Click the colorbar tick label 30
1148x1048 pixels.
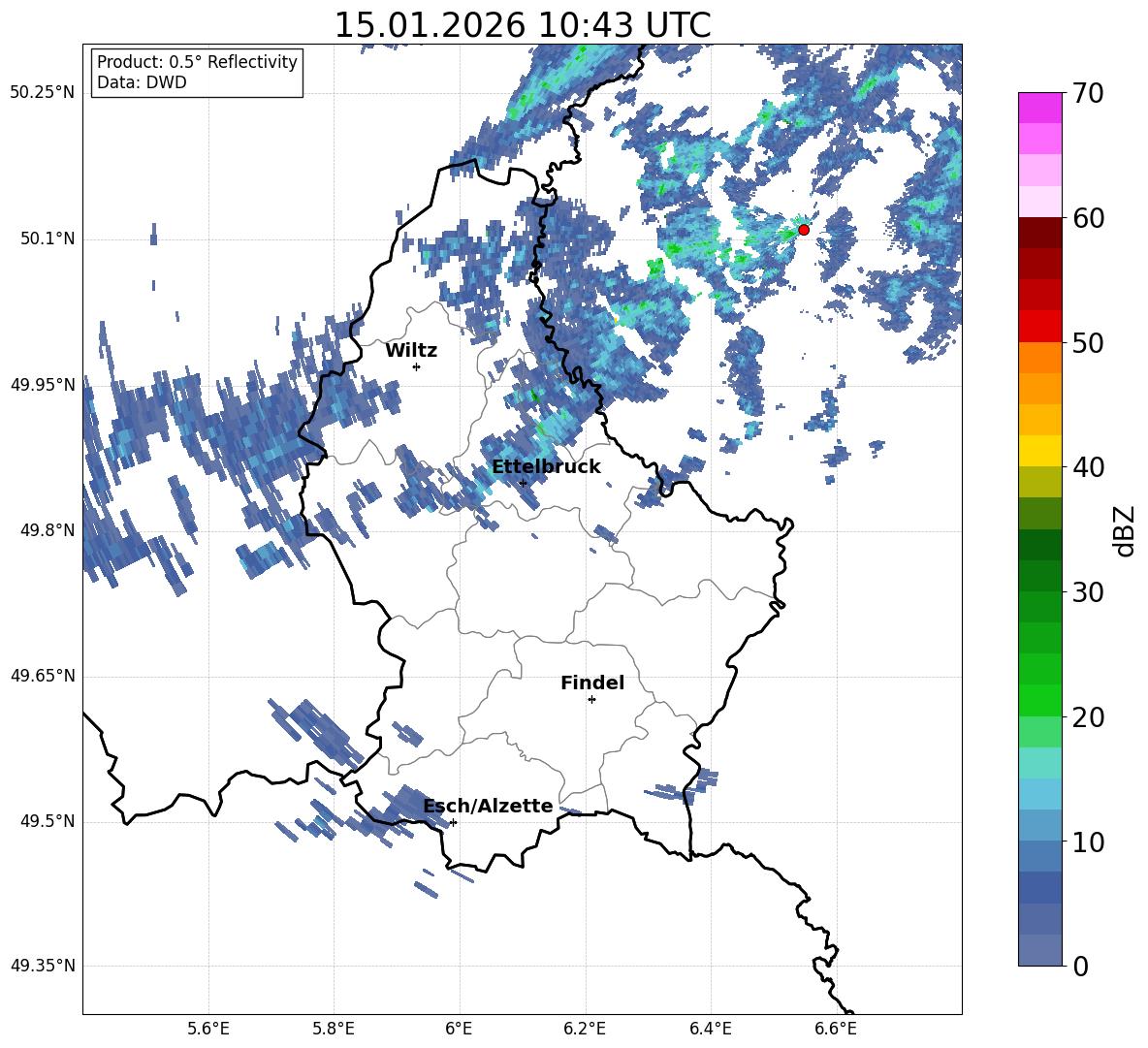(1088, 592)
